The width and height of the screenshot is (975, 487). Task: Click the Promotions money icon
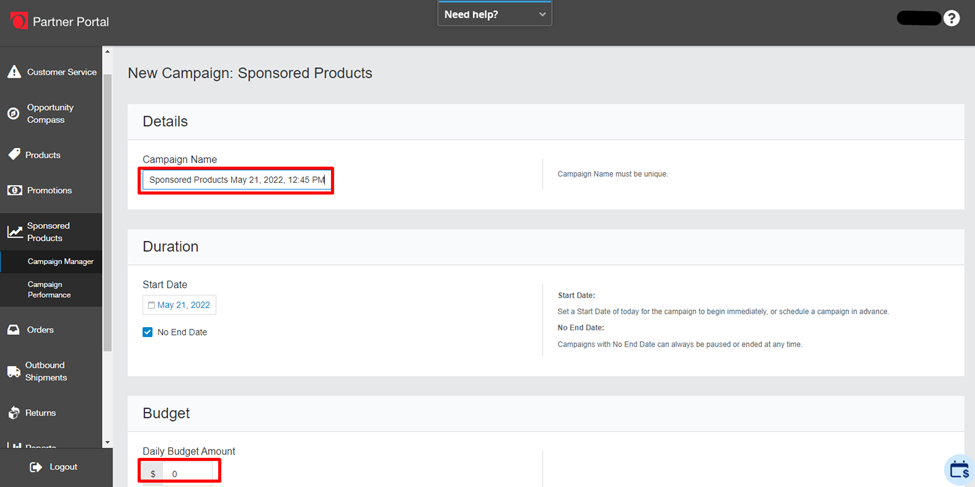click(14, 190)
